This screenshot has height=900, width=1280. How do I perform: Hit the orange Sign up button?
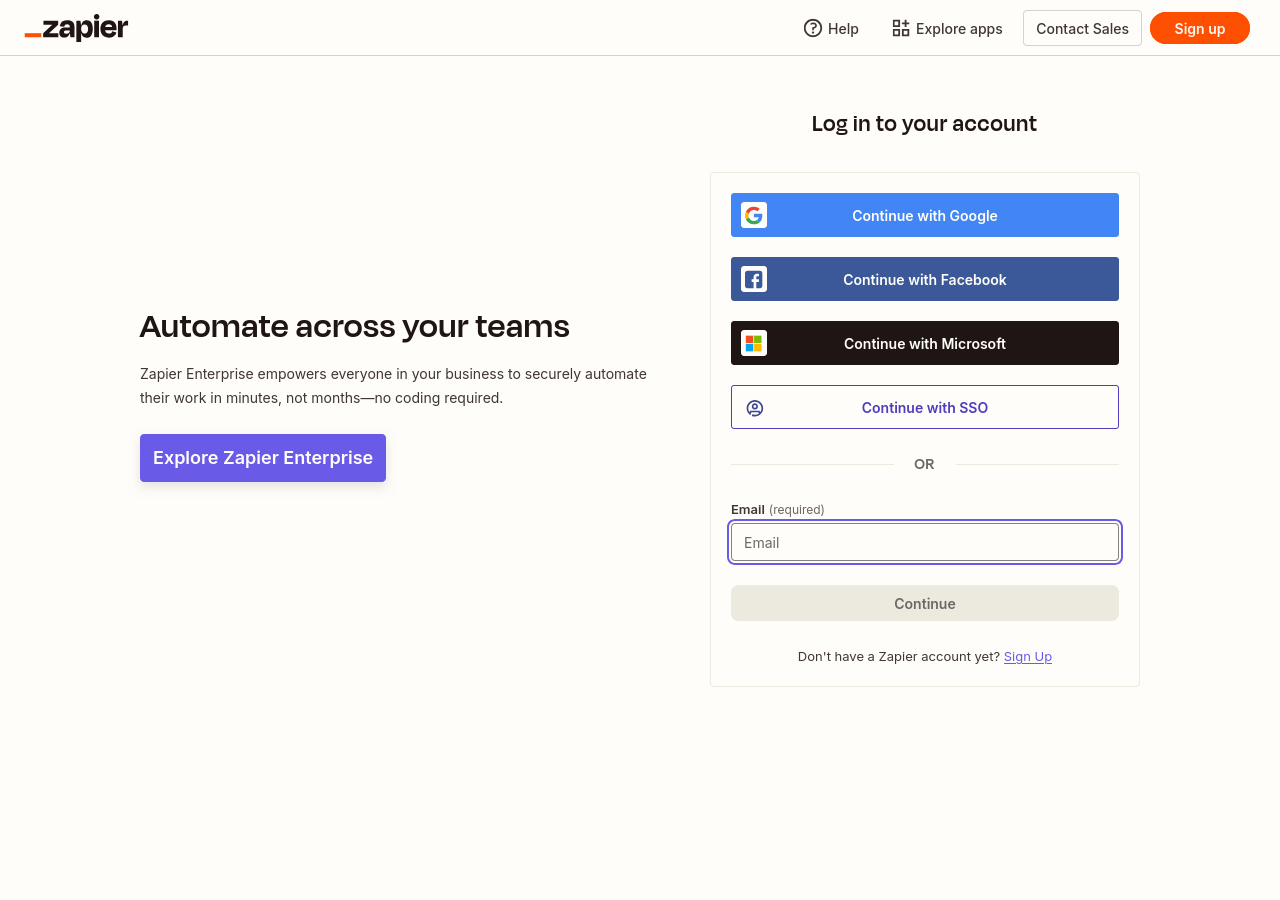(1199, 28)
